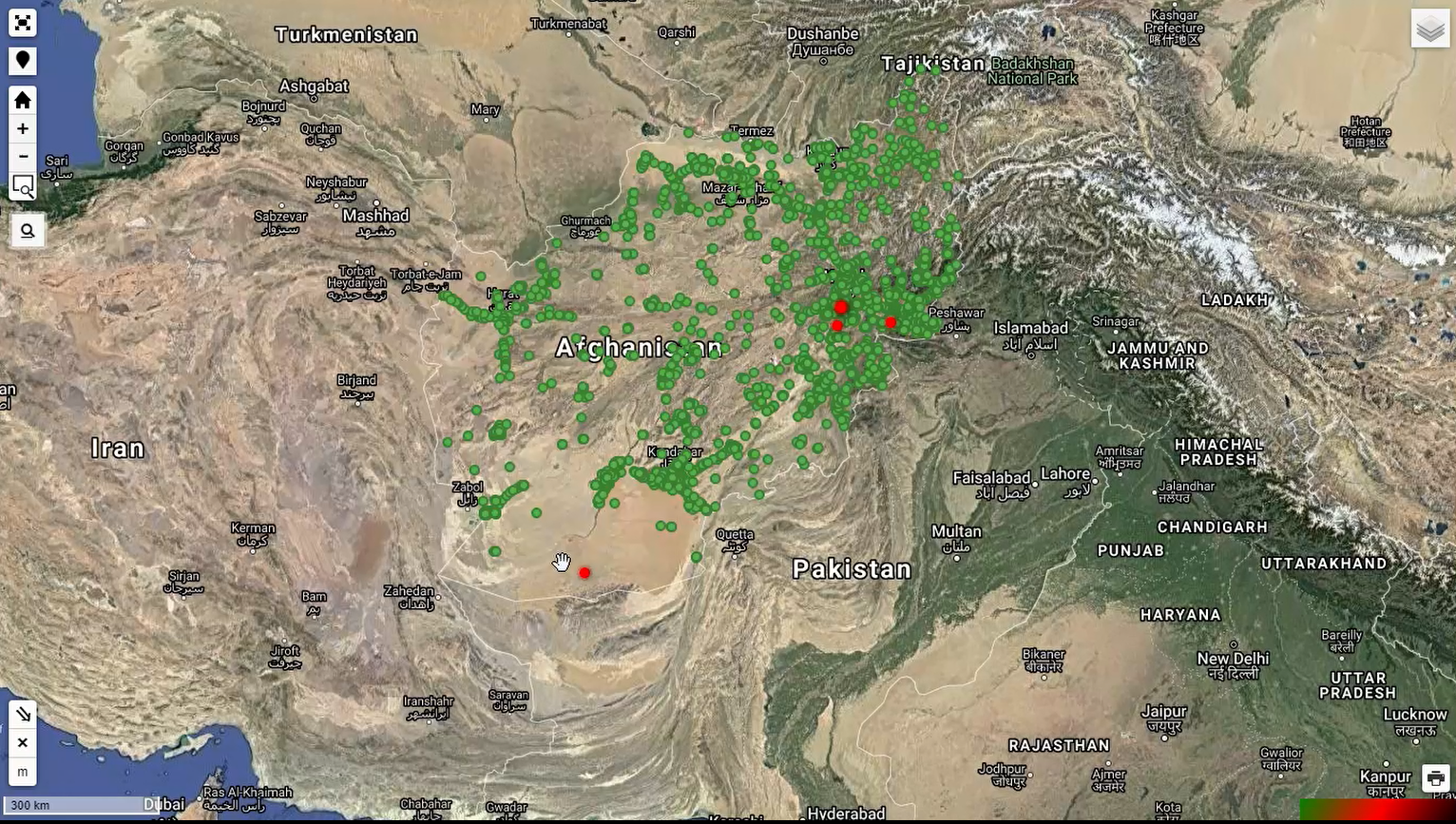This screenshot has width=1456, height=824.
Task: Click the print map icon
Action: coord(1435,779)
